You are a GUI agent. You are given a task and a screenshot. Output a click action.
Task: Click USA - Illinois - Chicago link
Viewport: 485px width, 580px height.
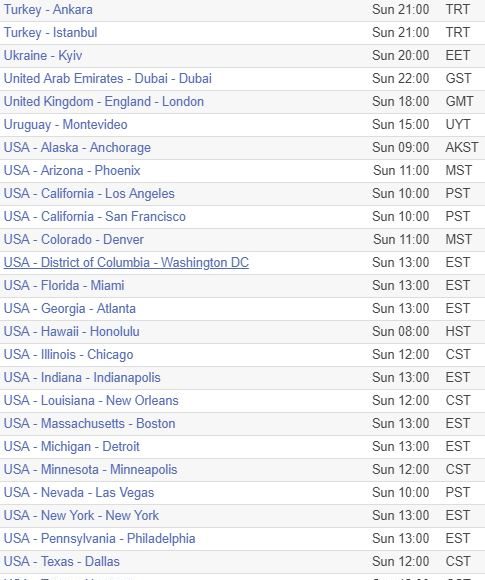68,354
